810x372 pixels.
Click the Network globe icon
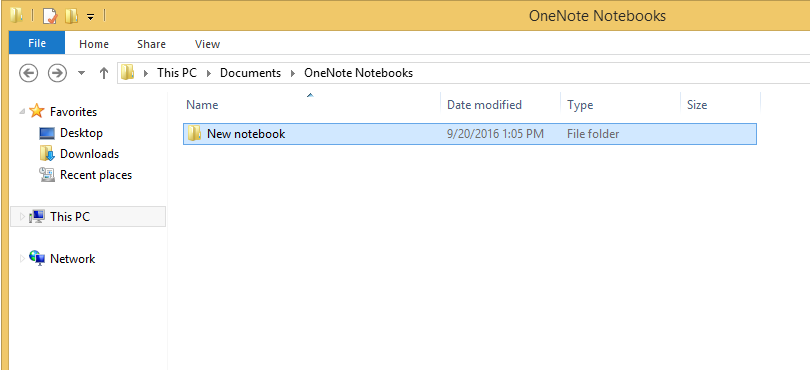(x=37, y=258)
